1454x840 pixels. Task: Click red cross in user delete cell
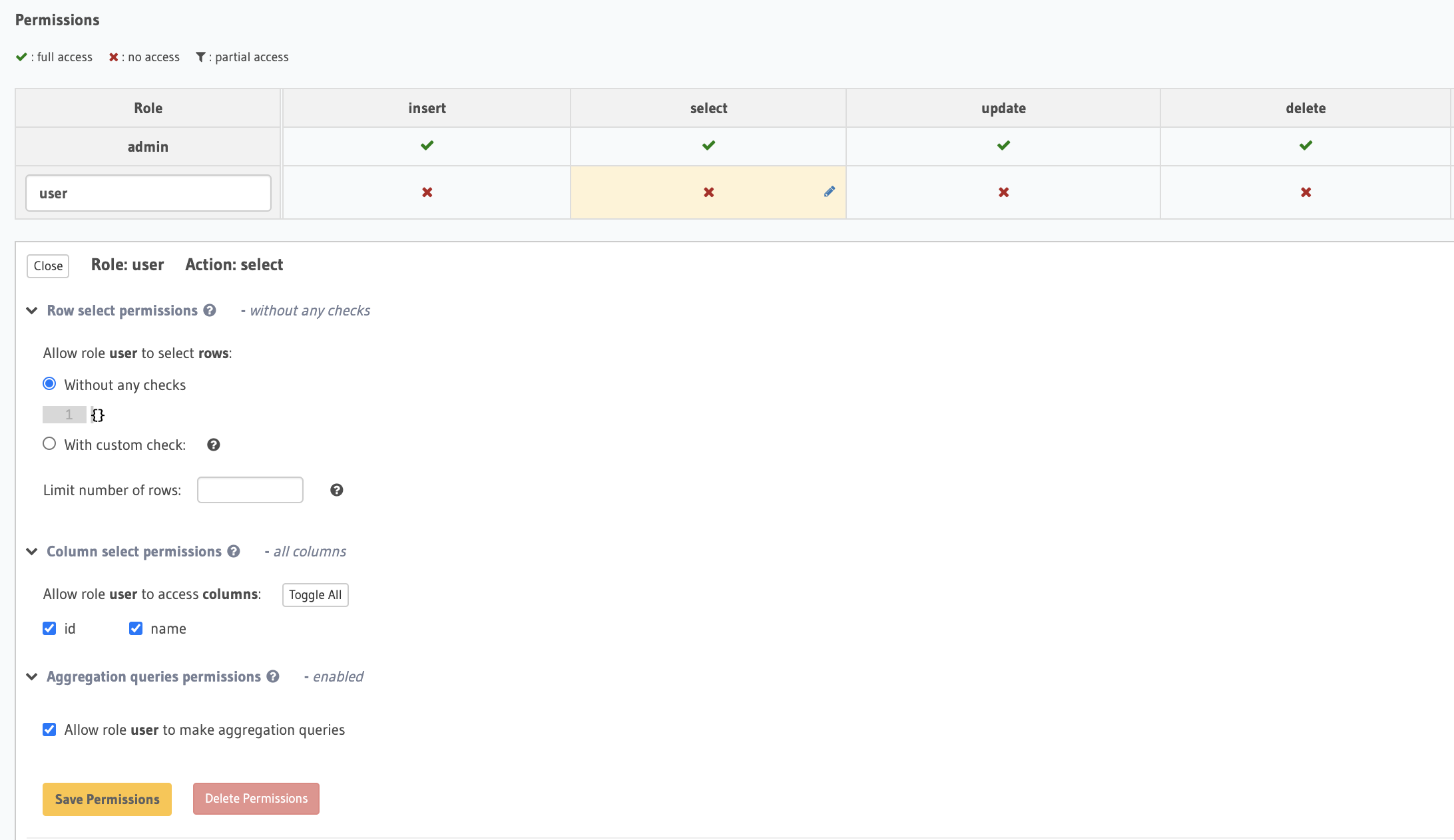tap(1306, 192)
